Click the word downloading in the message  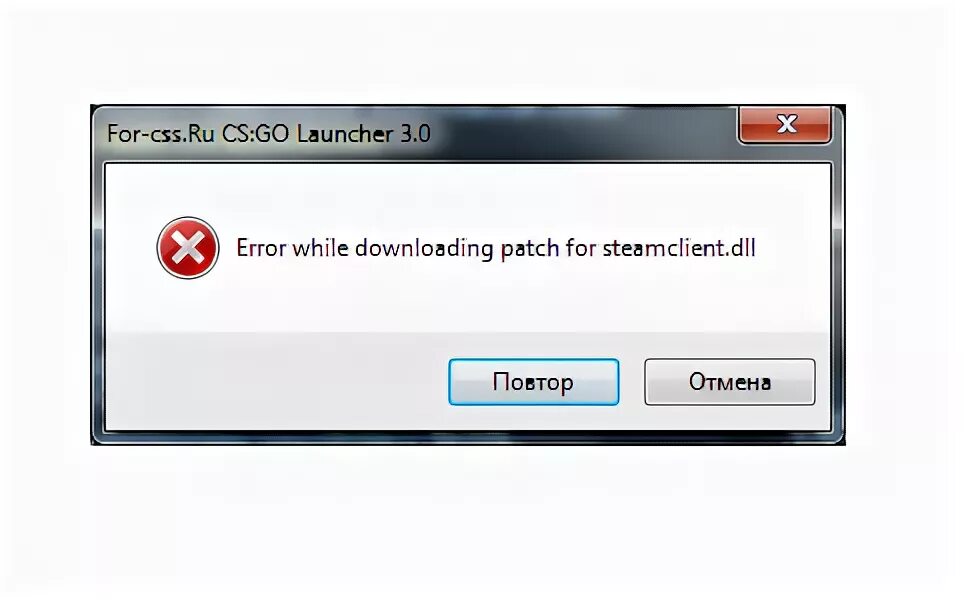pos(424,249)
